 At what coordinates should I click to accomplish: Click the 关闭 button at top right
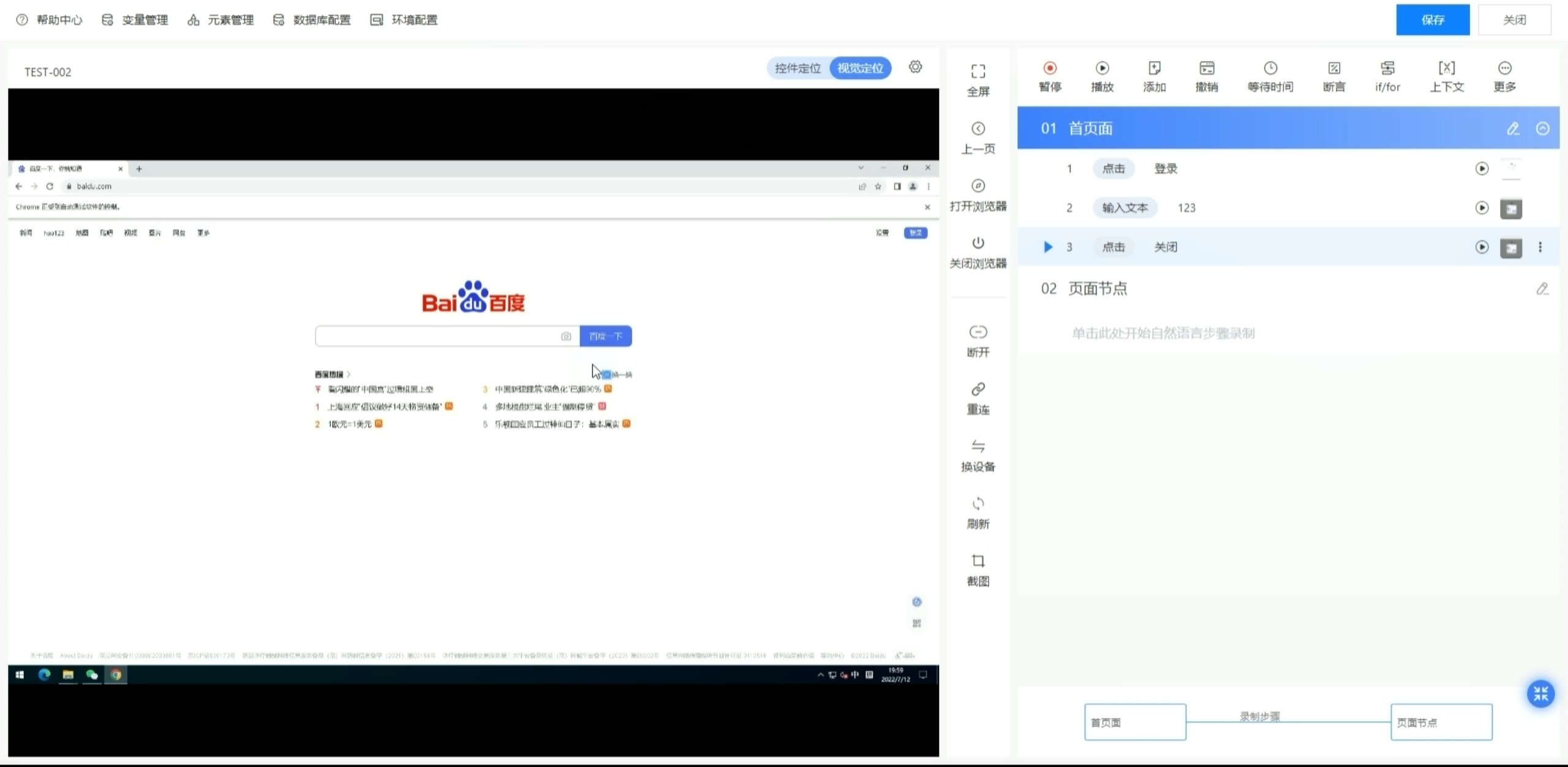[1514, 20]
